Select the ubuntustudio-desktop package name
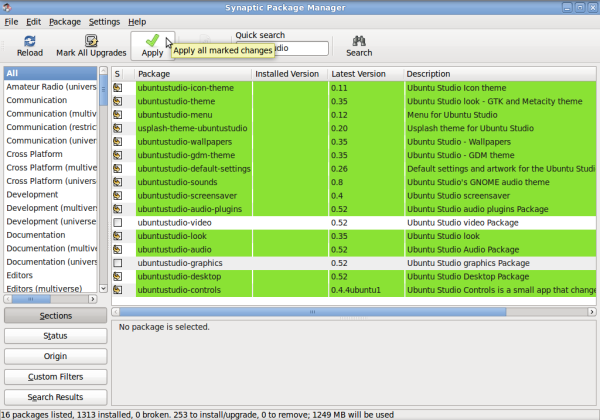 pos(179,277)
